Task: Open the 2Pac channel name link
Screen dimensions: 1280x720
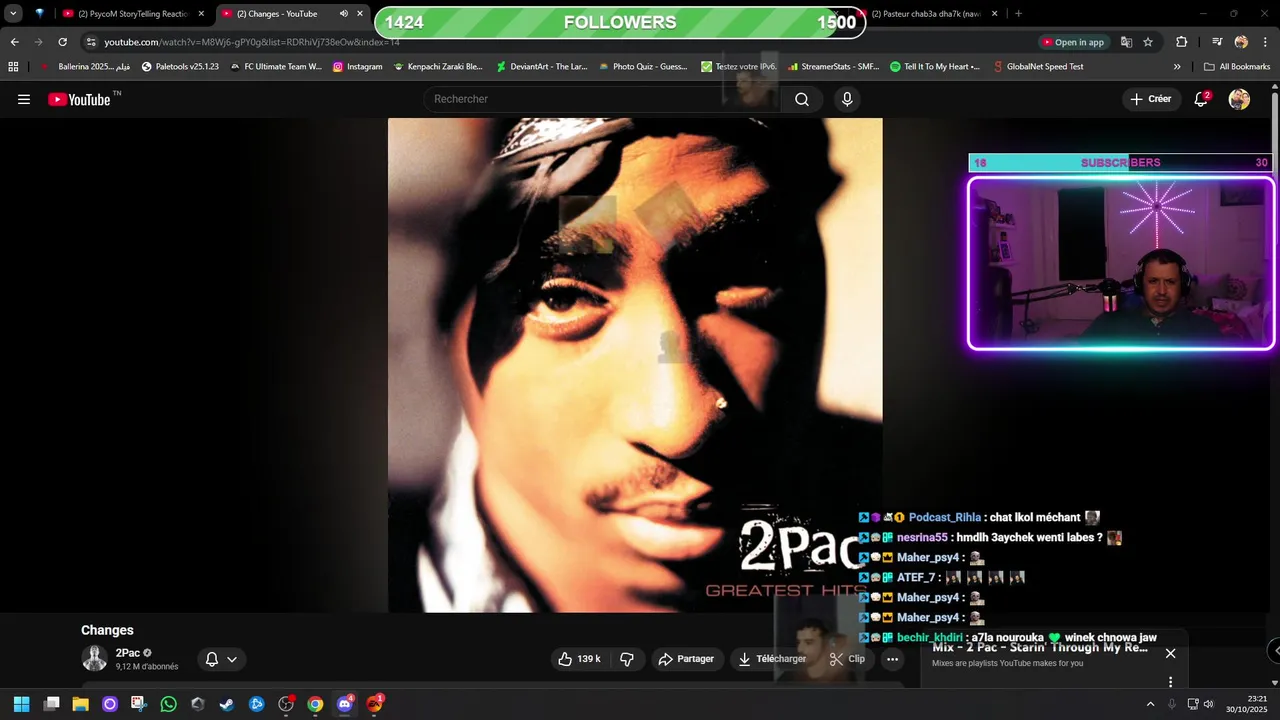Action: [x=127, y=653]
